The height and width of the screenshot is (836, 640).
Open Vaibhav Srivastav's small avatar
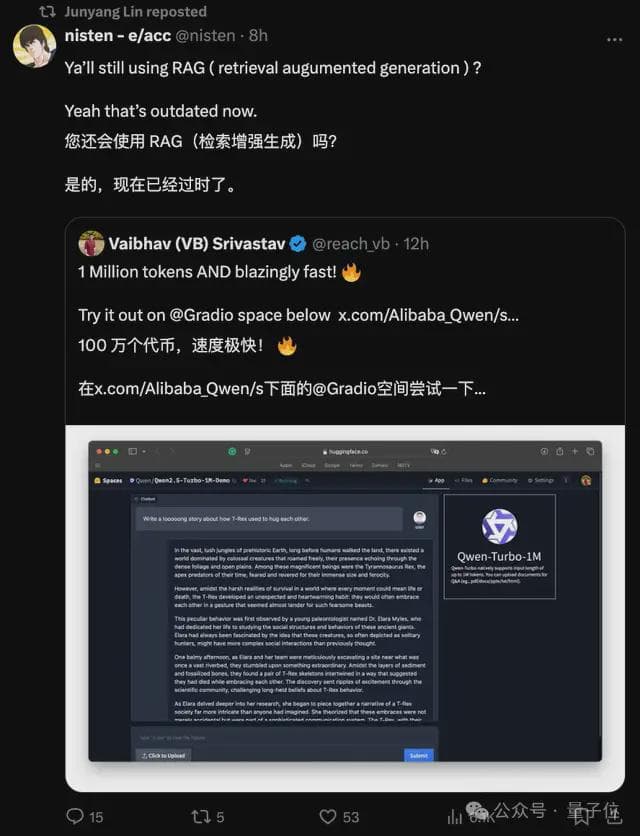click(x=91, y=244)
